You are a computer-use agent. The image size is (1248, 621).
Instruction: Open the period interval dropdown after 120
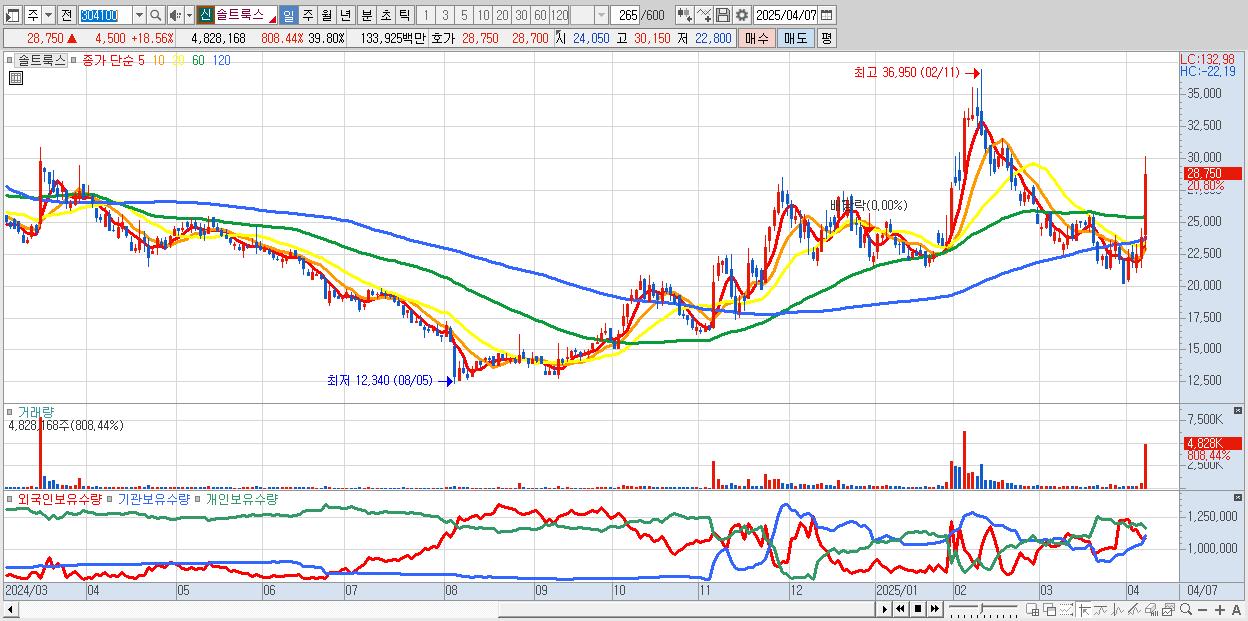click(601, 15)
